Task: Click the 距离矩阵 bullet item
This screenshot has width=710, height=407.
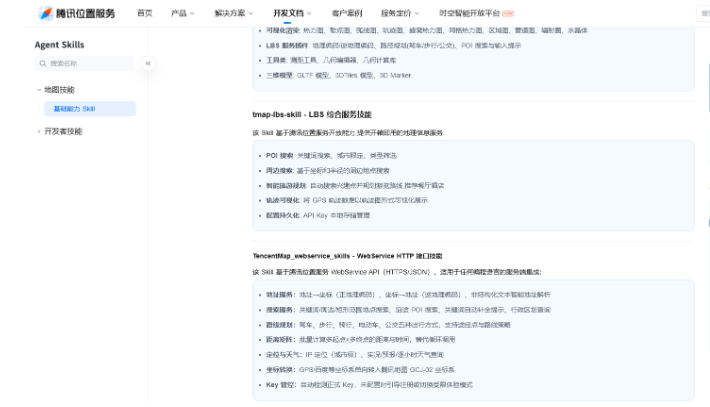Action: (360, 340)
